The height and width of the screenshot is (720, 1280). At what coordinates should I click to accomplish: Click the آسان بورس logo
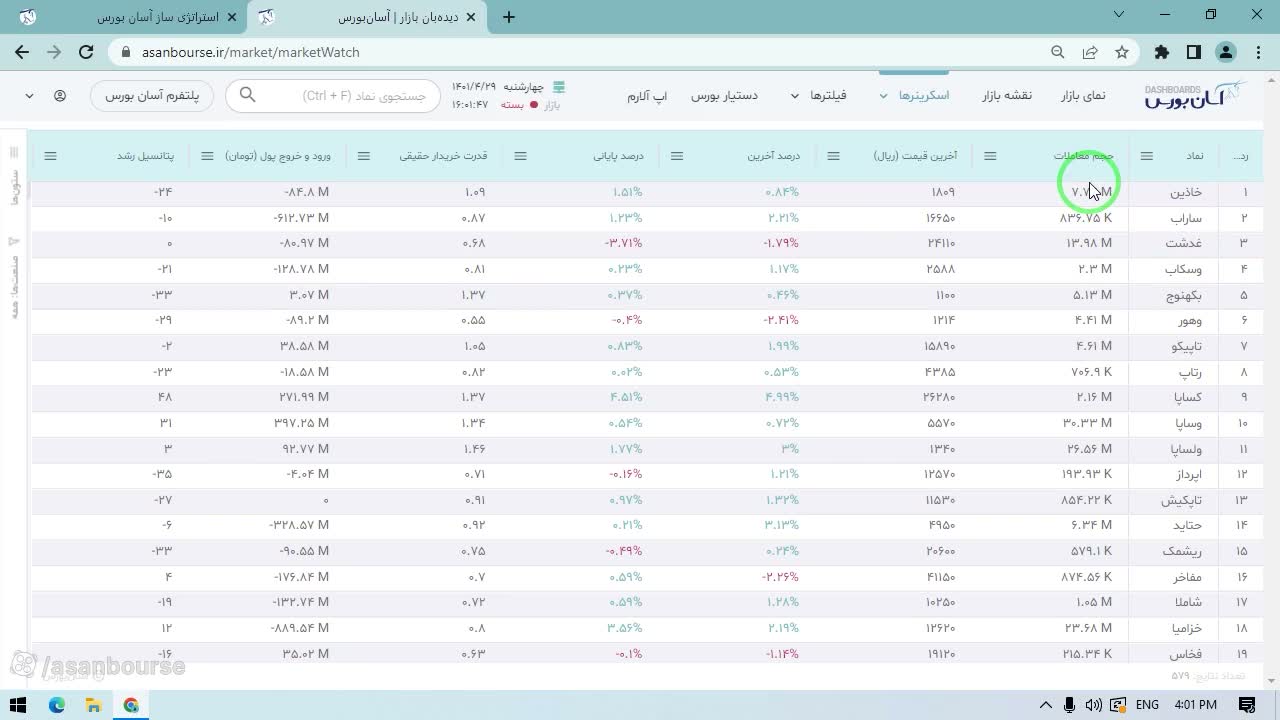tap(1196, 95)
